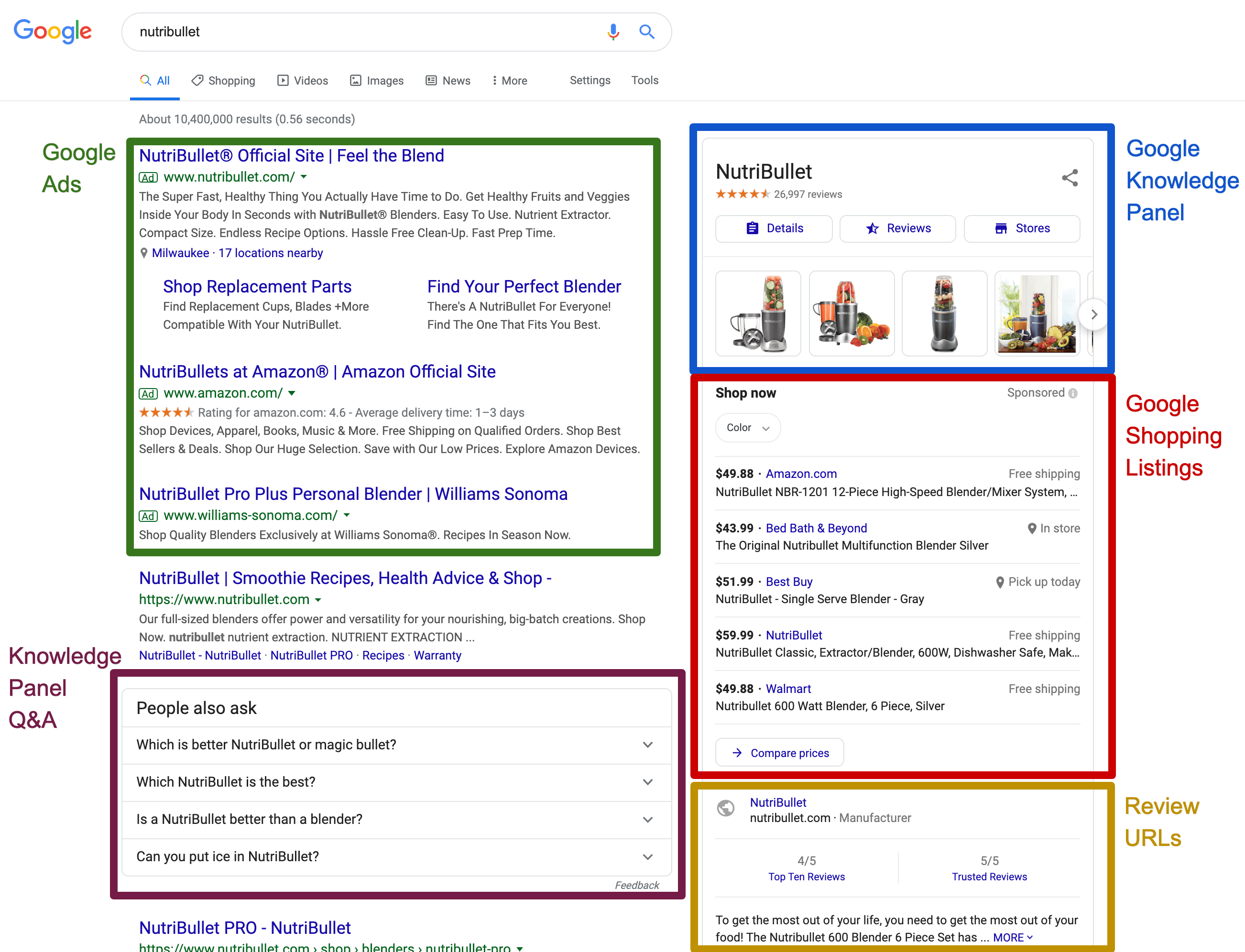The width and height of the screenshot is (1245, 952).
Task: Open 'NutriBullets at Amazon® | Amazon Official Site' ad
Action: 317,372
